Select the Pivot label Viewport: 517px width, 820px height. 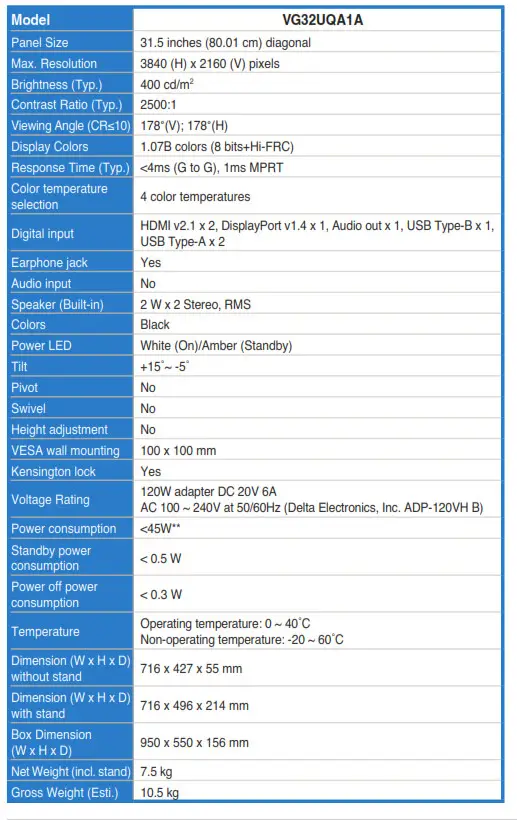coord(25,388)
